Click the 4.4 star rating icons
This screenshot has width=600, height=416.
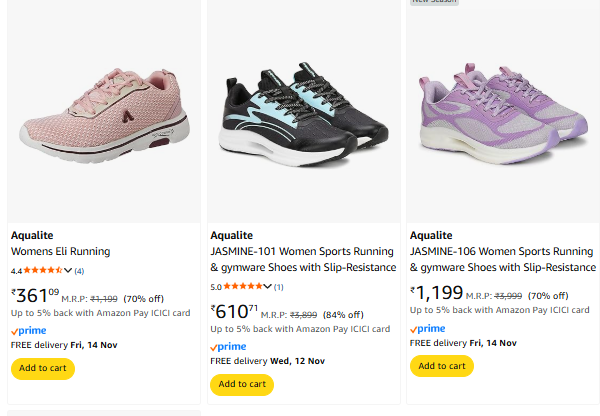click(x=42, y=270)
